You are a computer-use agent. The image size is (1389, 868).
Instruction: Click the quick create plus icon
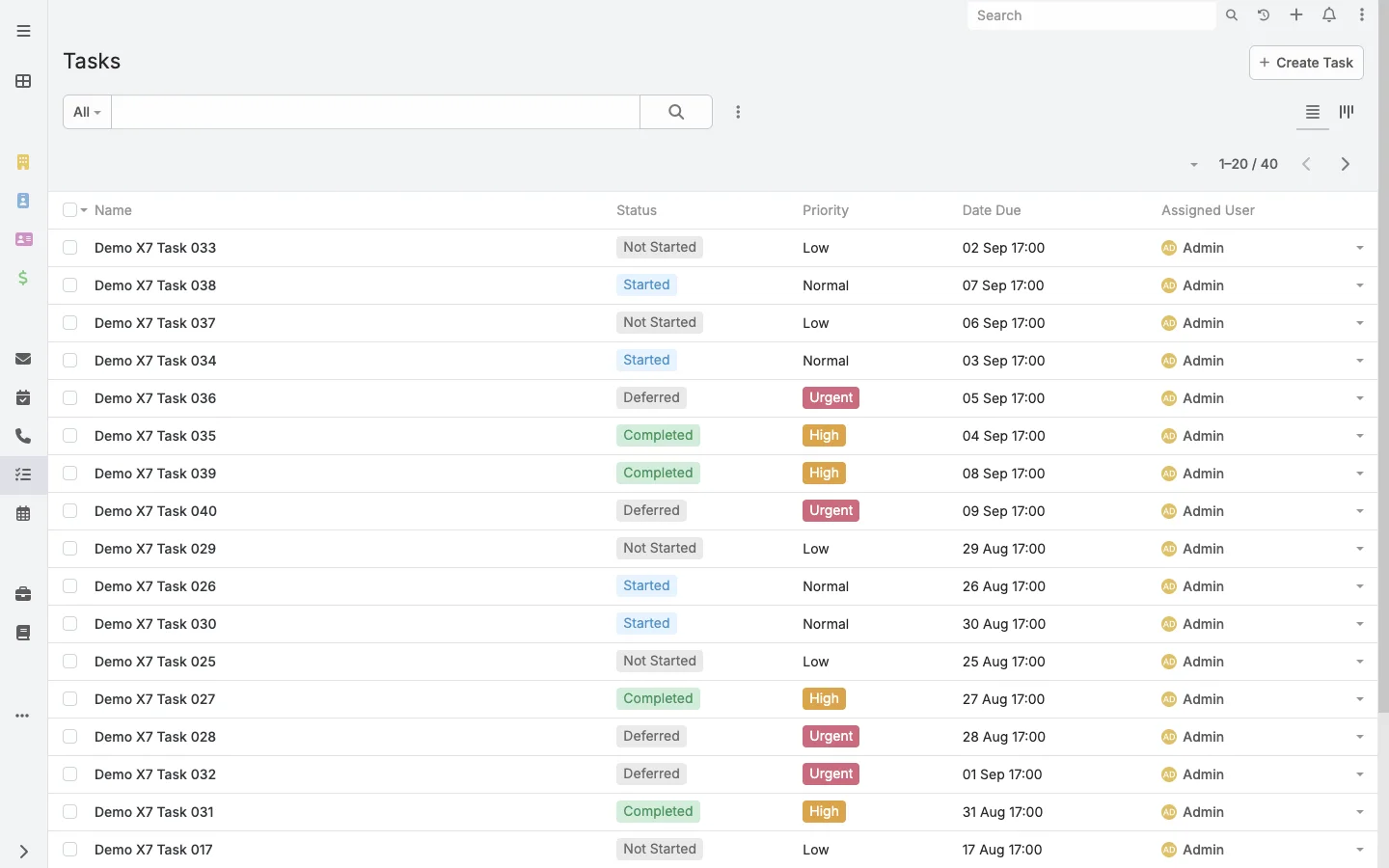1296,15
